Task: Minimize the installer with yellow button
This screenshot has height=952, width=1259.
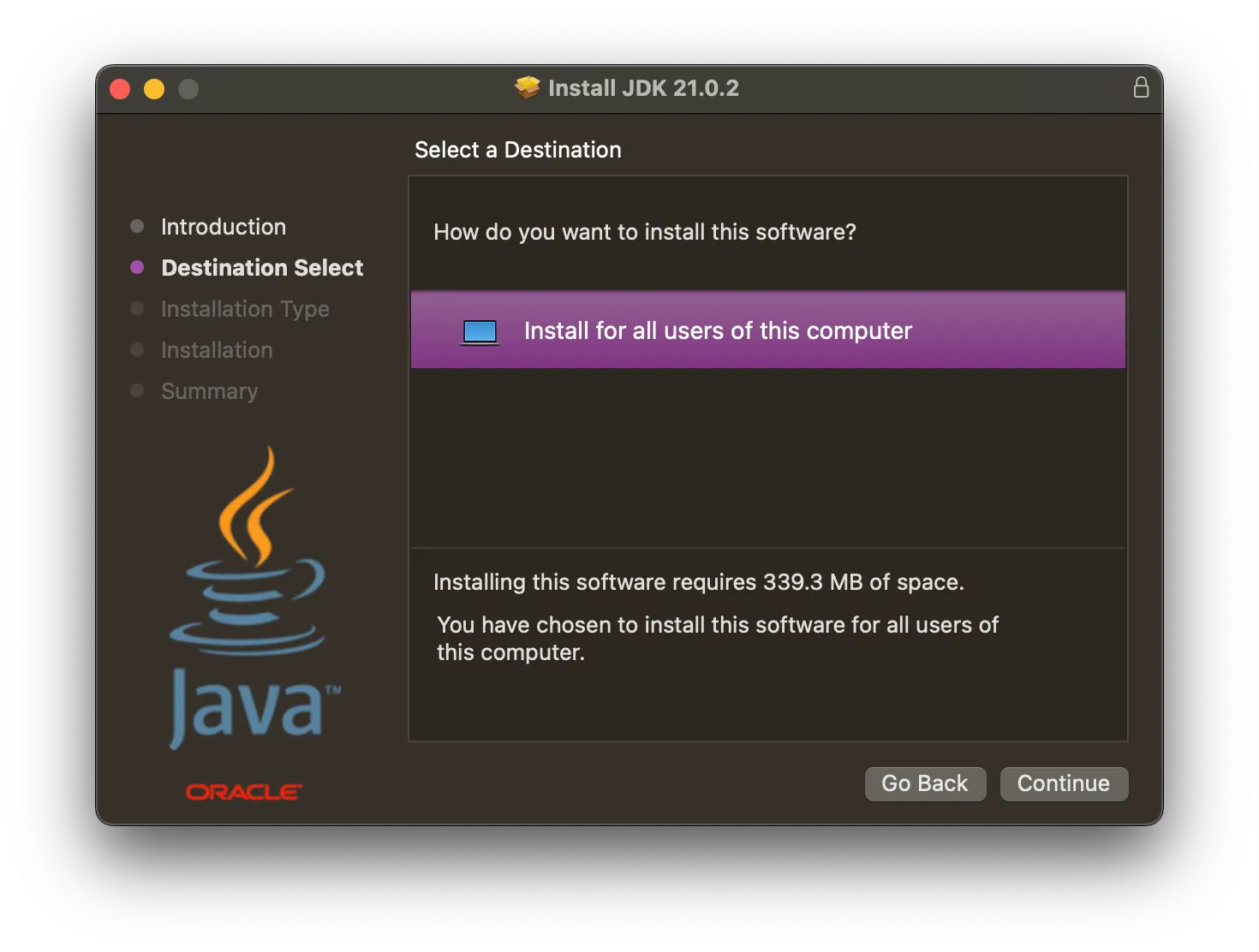Action: (154, 89)
